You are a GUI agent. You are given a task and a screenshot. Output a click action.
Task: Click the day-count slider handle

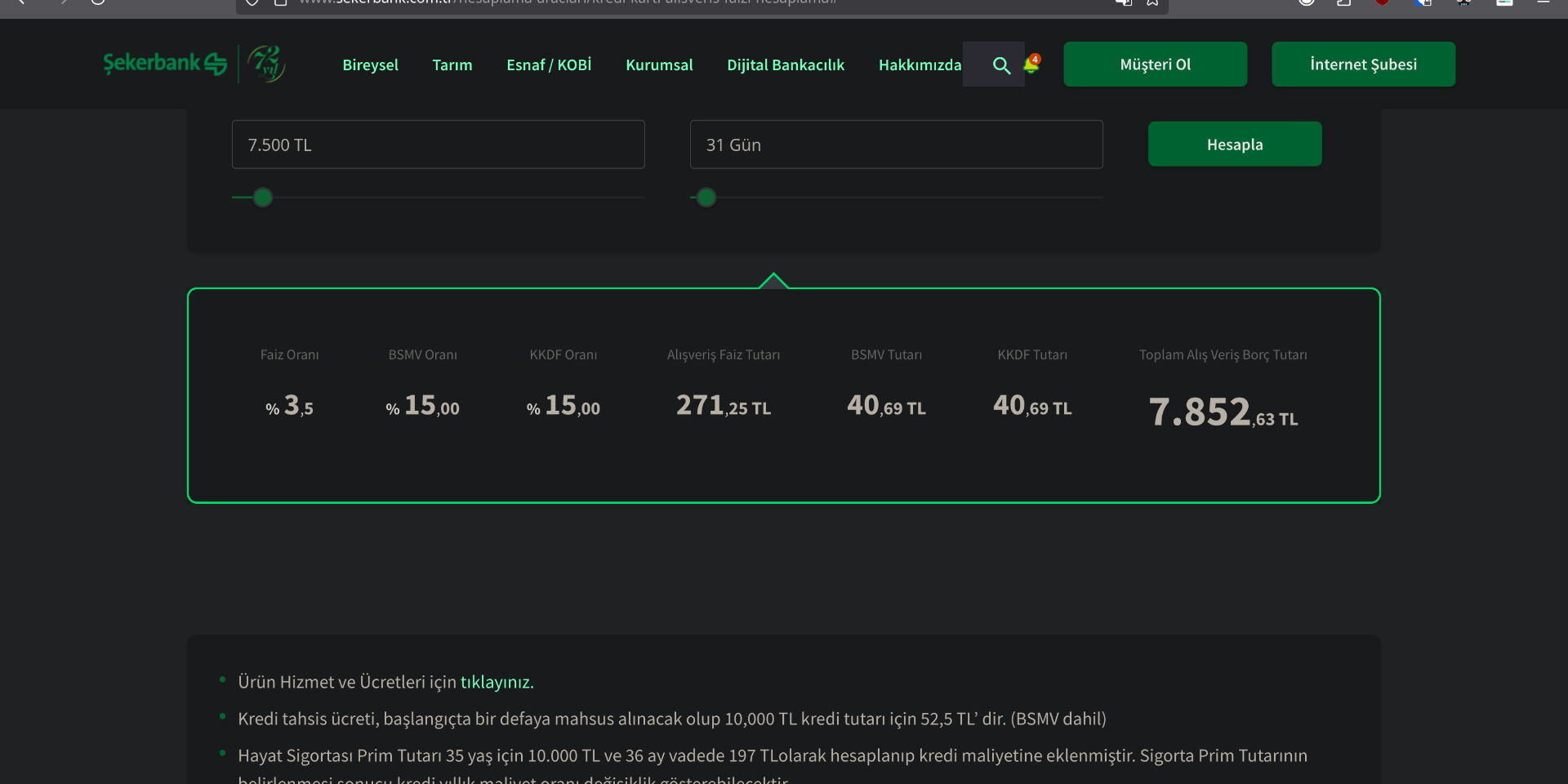(x=706, y=198)
